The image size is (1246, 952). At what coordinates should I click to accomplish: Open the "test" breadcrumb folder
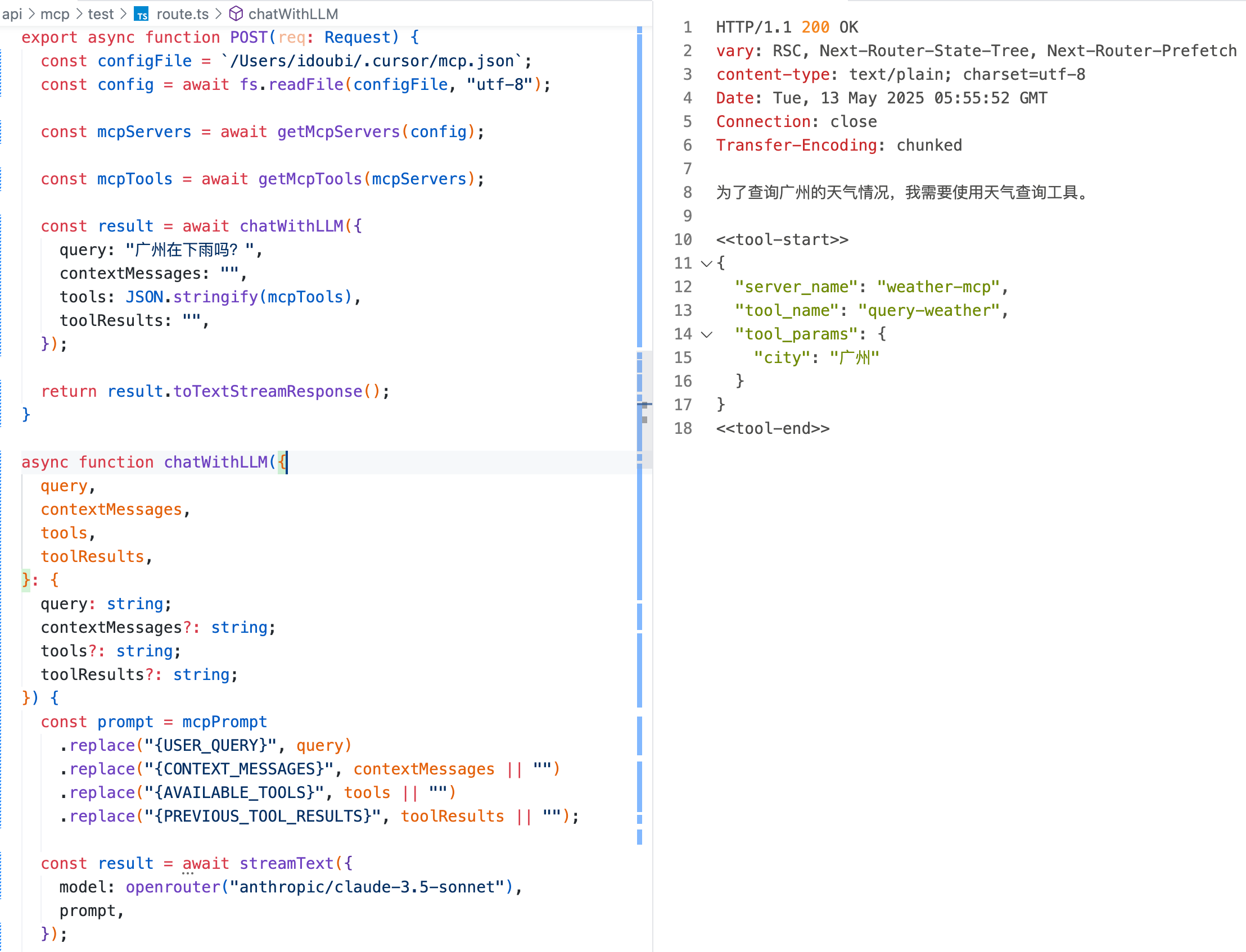pyautogui.click(x=101, y=13)
